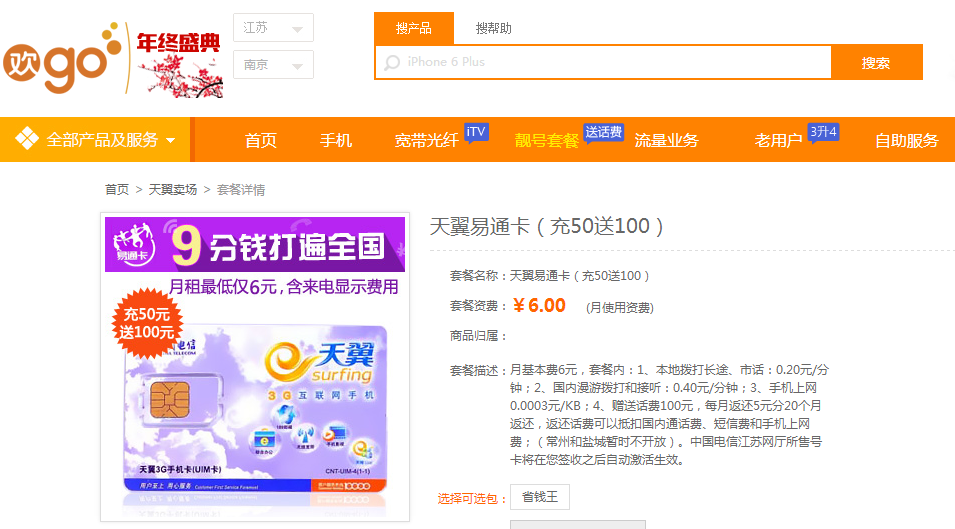The height and width of the screenshot is (529, 955).
Task: Click the ¥6.00 price text
Action: tap(540, 306)
